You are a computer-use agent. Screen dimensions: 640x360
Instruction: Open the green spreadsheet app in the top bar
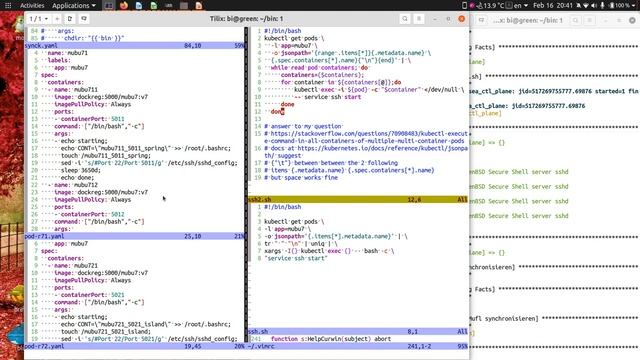point(153,5)
